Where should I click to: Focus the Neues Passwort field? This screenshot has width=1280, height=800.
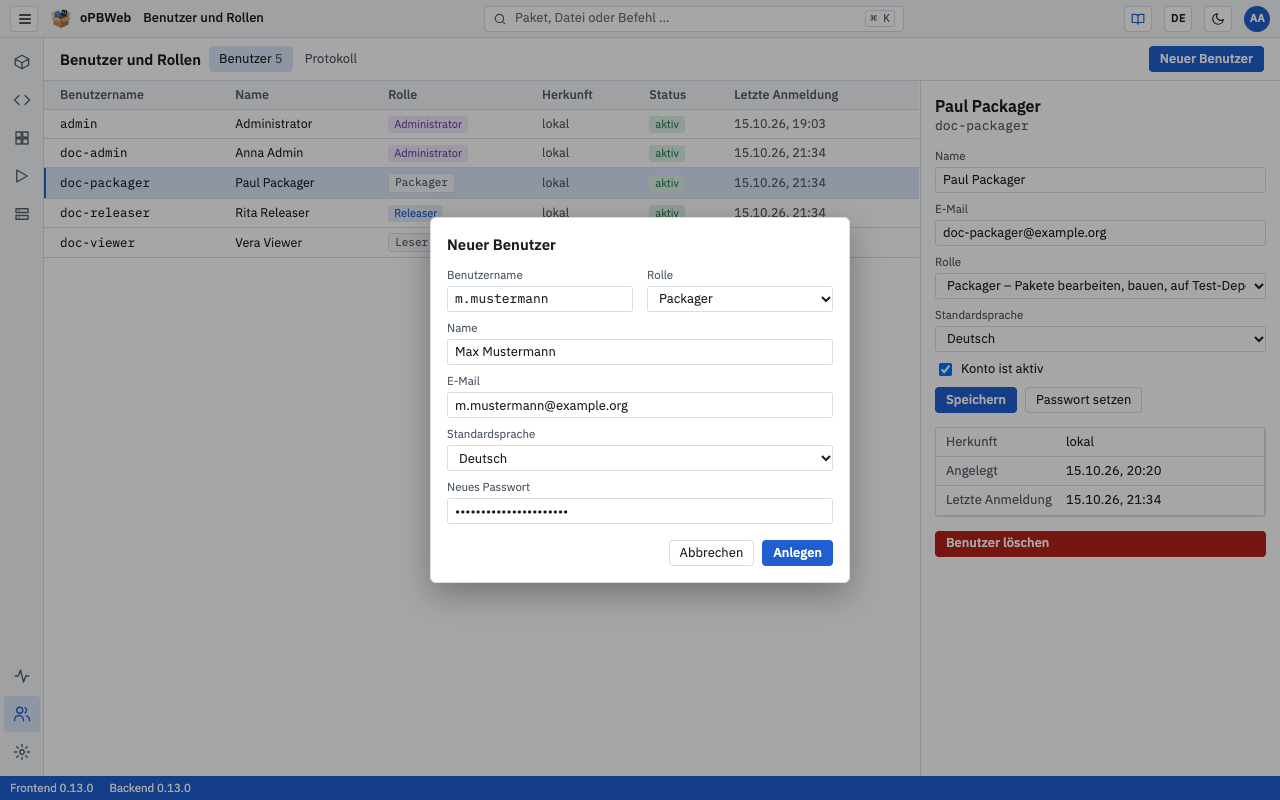pos(640,511)
